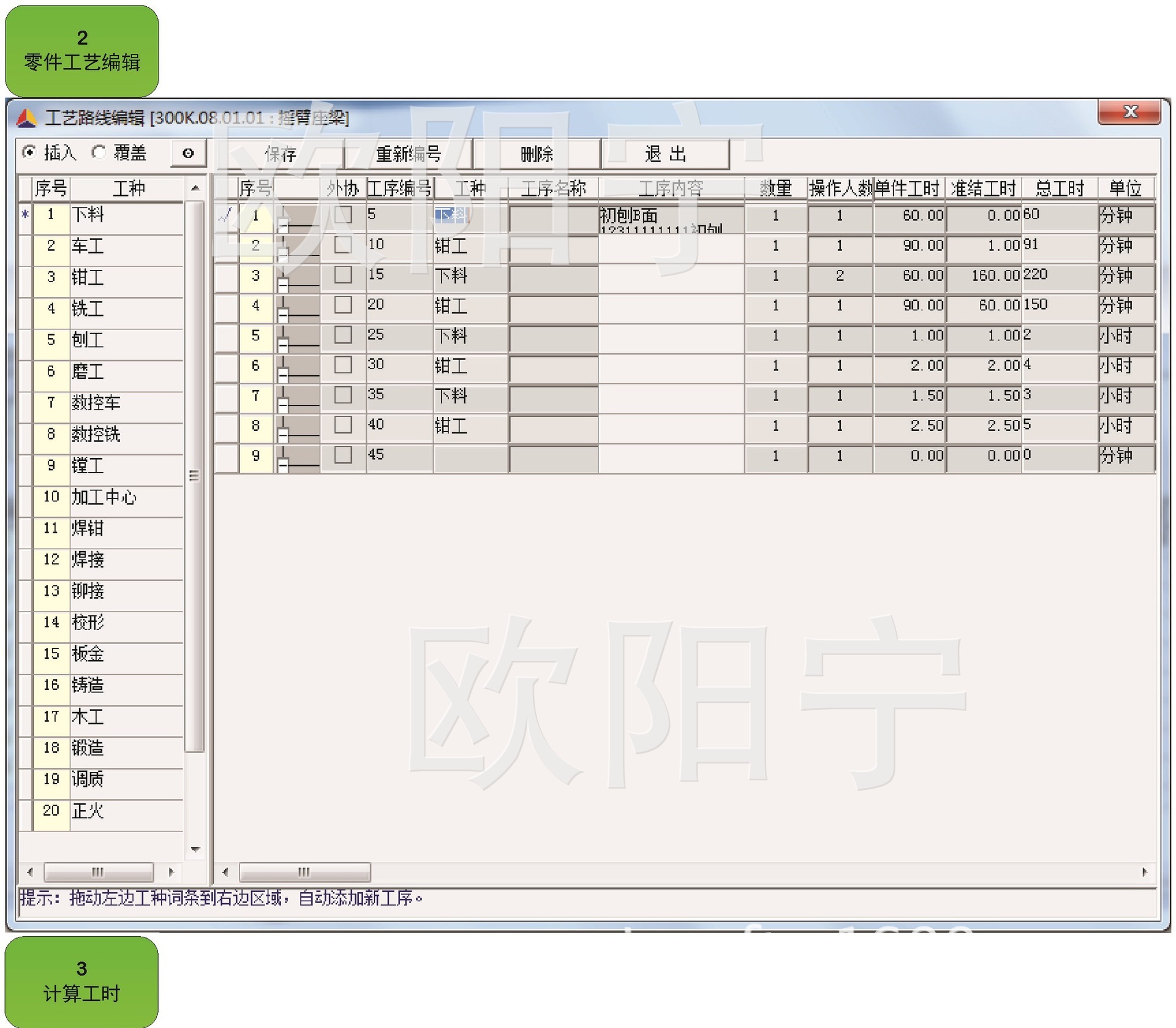
Task: Click the process table horizontal scrollbar's right arrow
Action: click(x=1144, y=871)
